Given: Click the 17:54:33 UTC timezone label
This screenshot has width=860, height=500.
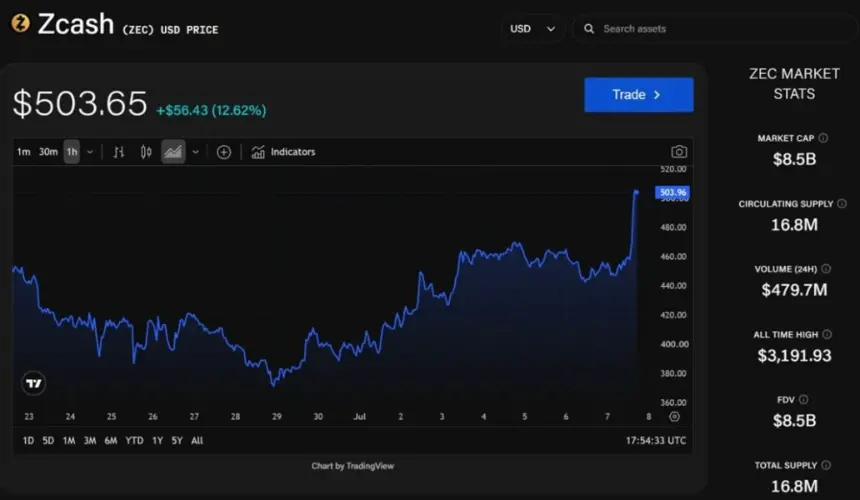Looking at the screenshot, I should point(656,440).
